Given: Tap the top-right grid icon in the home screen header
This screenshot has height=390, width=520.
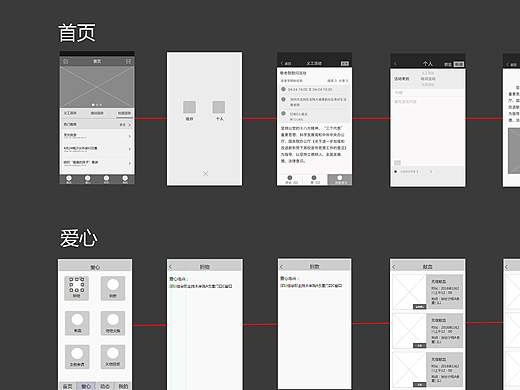Looking at the screenshot, I should [x=128, y=61].
